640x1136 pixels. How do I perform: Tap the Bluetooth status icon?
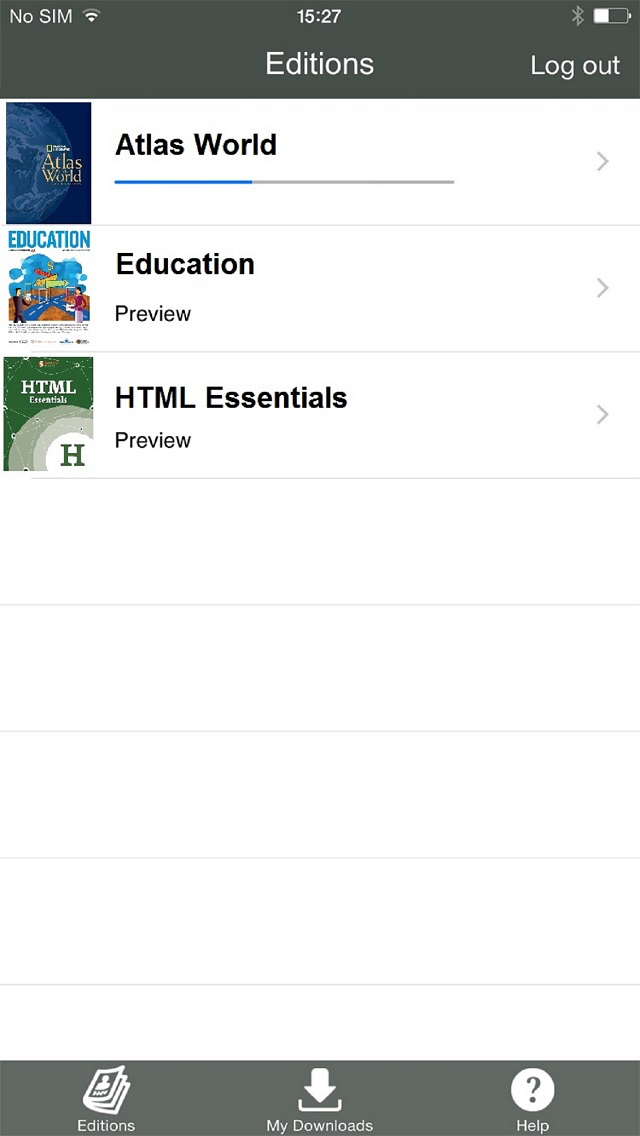click(x=578, y=16)
